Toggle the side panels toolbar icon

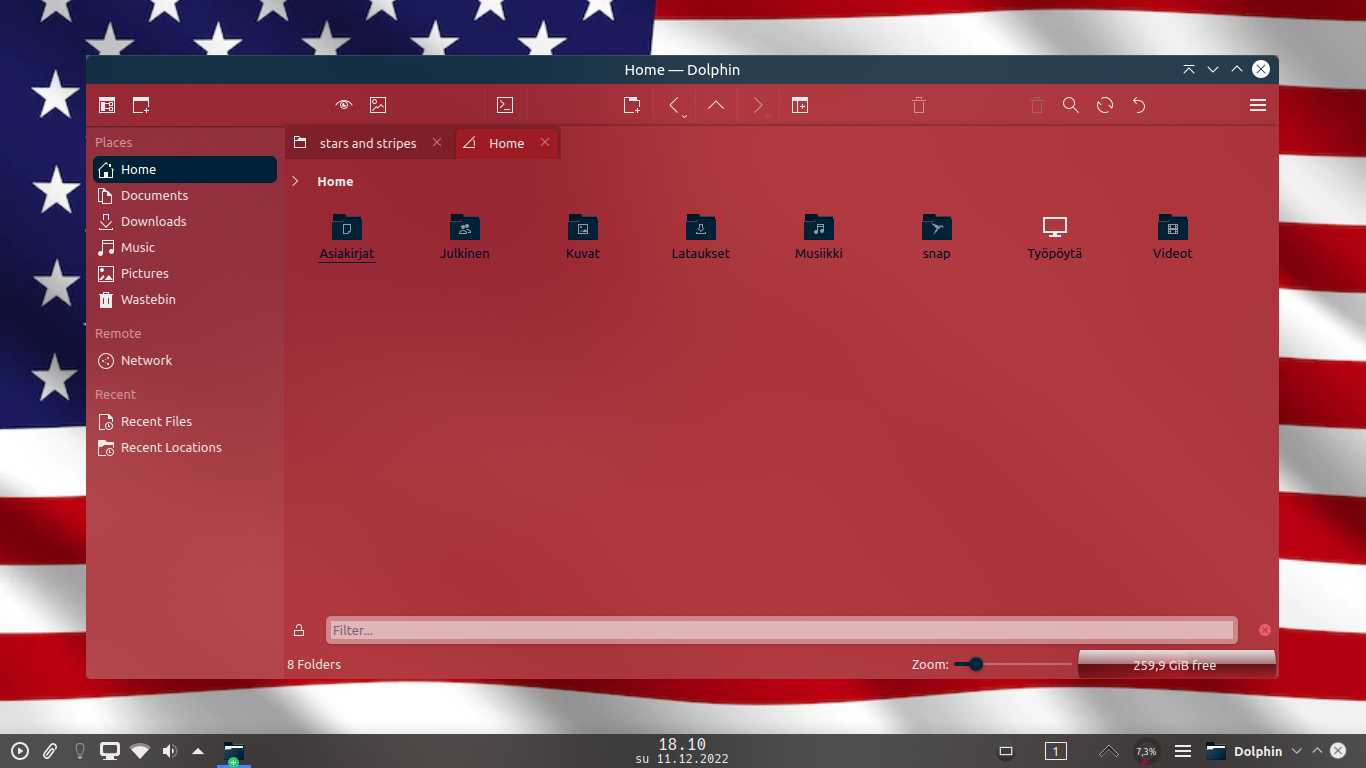click(107, 105)
